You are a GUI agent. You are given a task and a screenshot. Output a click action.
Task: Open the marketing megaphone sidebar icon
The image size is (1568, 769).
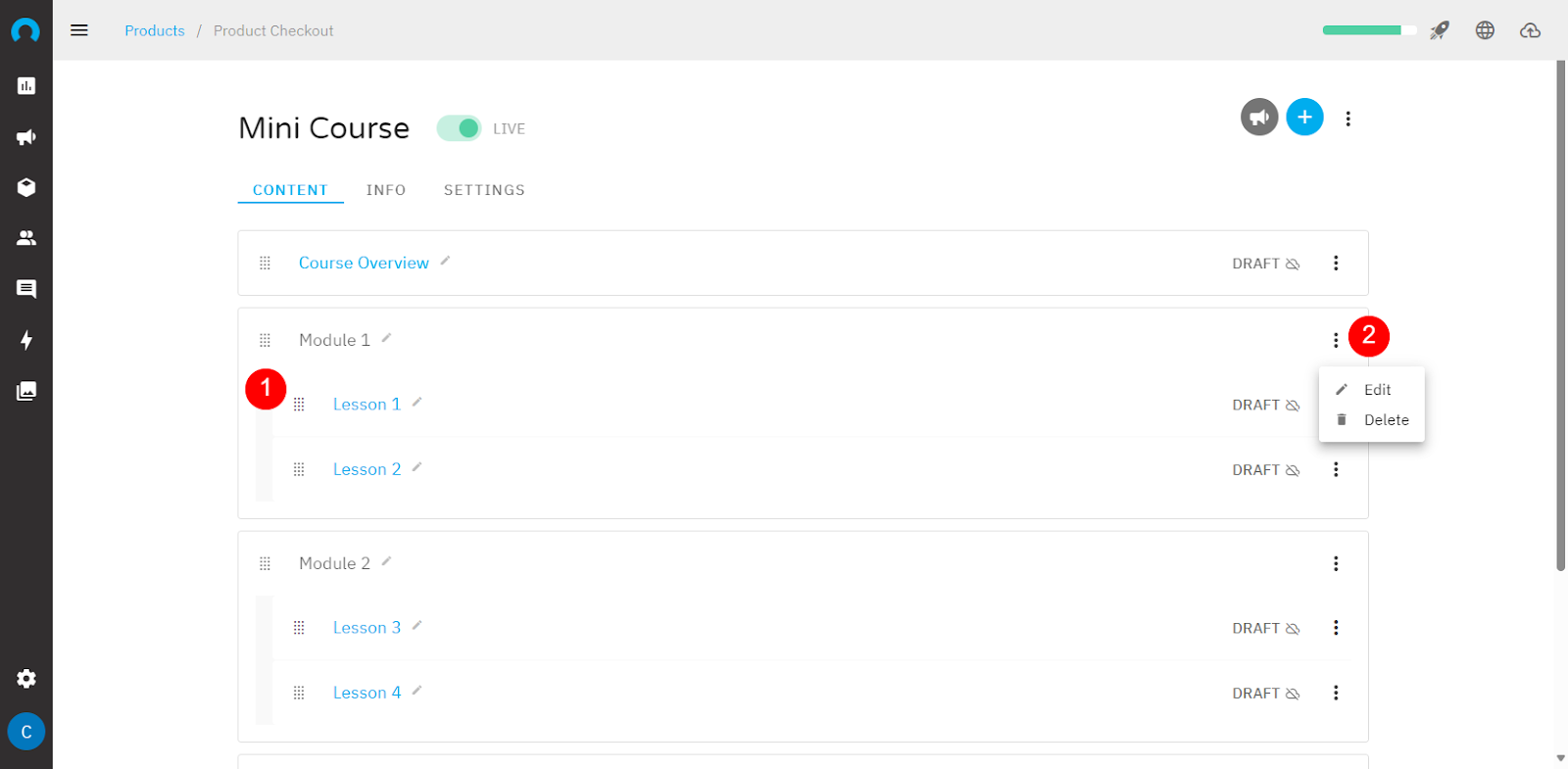pos(26,137)
